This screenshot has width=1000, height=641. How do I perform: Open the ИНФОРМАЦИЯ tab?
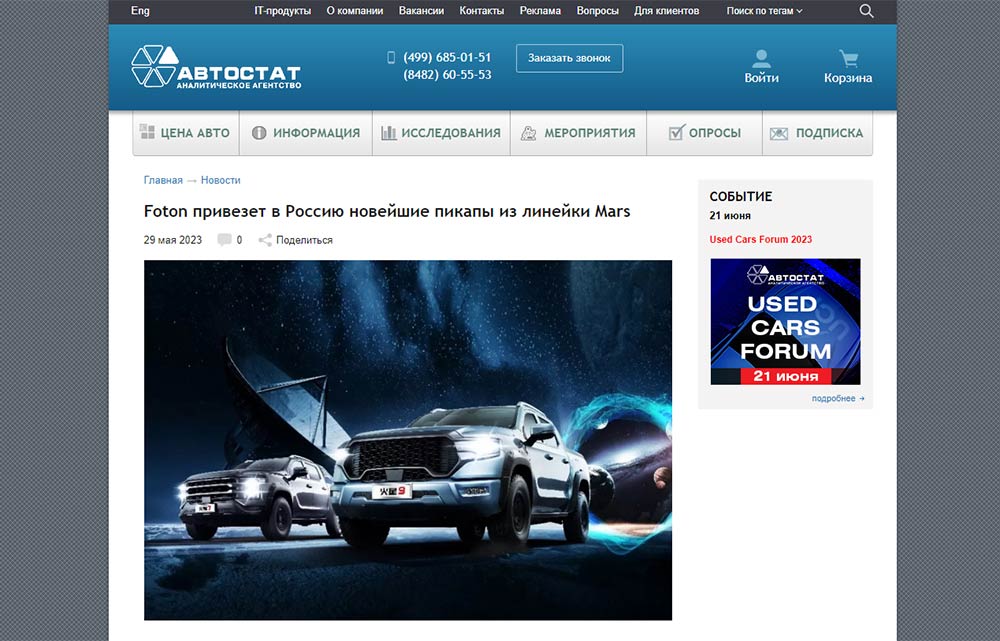pyautogui.click(x=305, y=133)
